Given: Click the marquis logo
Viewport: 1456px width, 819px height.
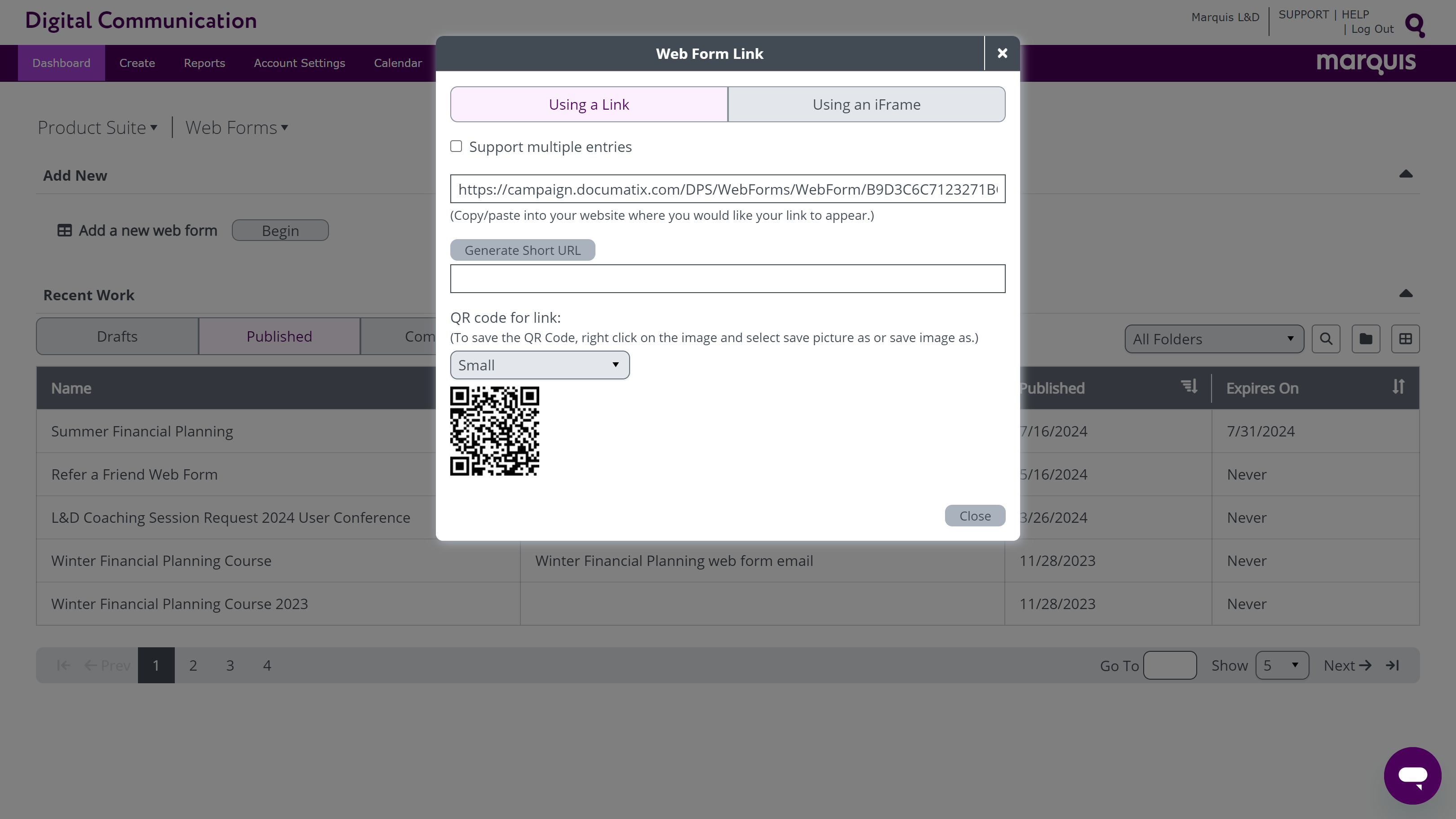Looking at the screenshot, I should click(x=1366, y=63).
